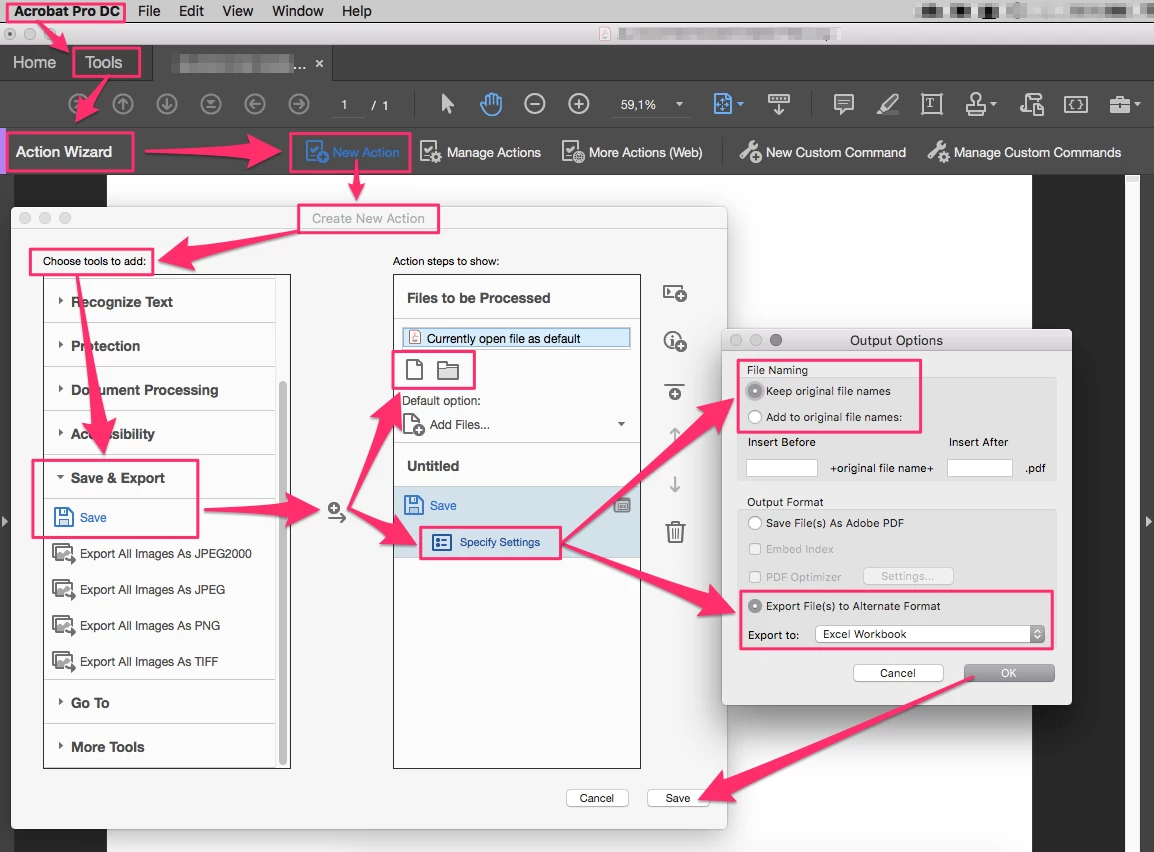Click OK in Output Options dialog
The height and width of the screenshot is (852, 1154).
pyautogui.click(x=1009, y=673)
